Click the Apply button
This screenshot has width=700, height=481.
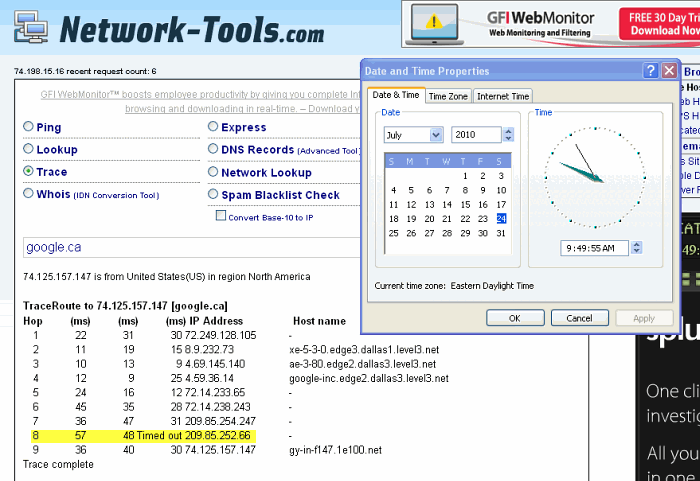click(644, 318)
